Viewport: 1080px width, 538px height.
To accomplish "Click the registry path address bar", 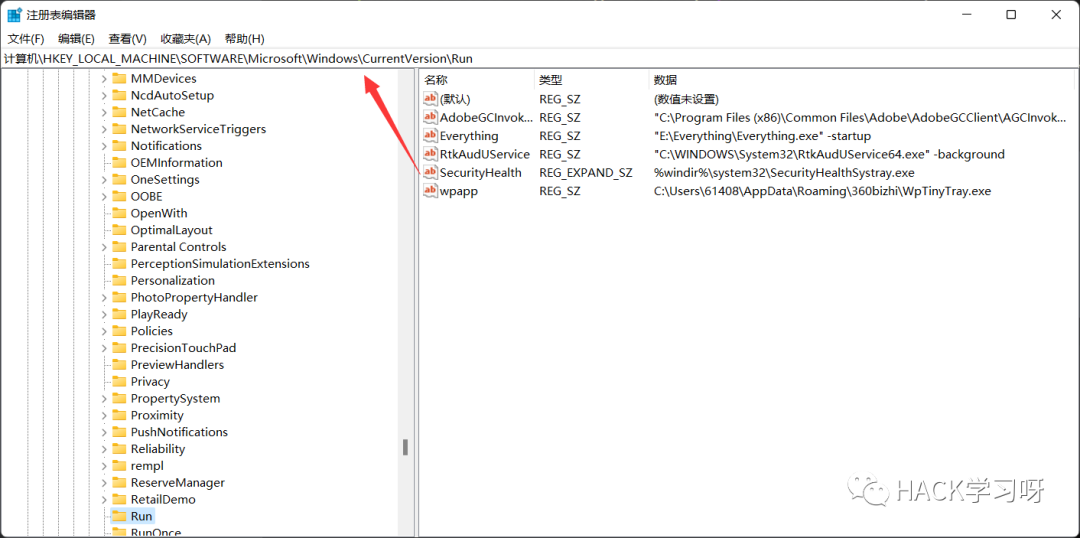I will [x=540, y=59].
